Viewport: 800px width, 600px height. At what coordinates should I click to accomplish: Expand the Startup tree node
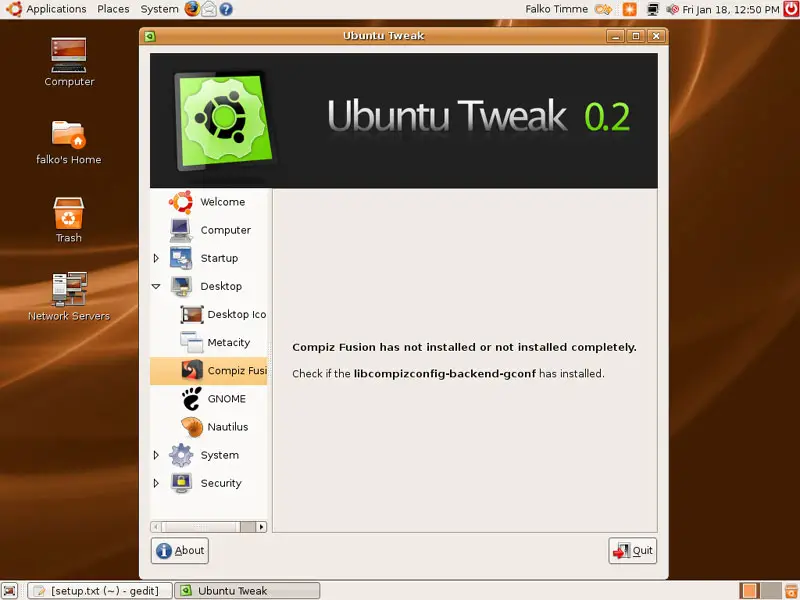click(x=156, y=258)
